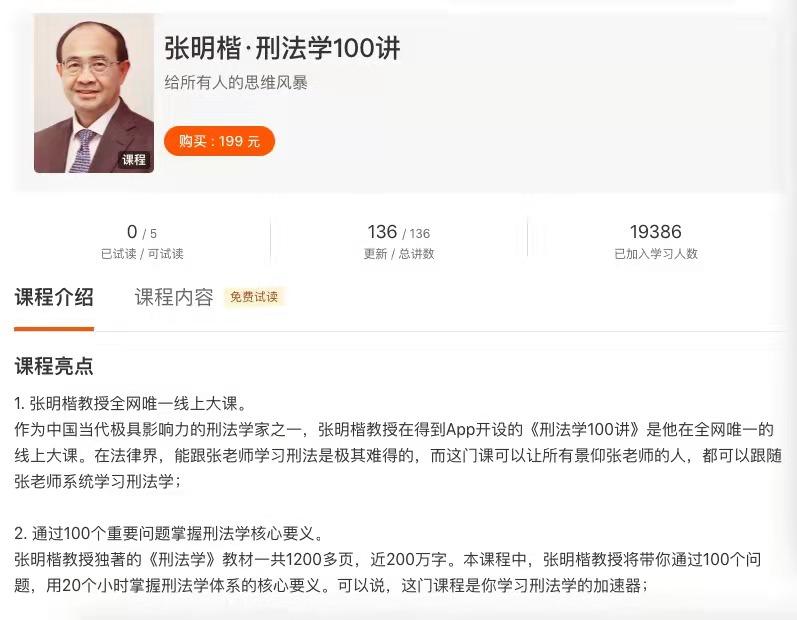Click the orange underline beneath 课程介绍
This screenshot has height=620, width=797.
pyautogui.click(x=54, y=329)
